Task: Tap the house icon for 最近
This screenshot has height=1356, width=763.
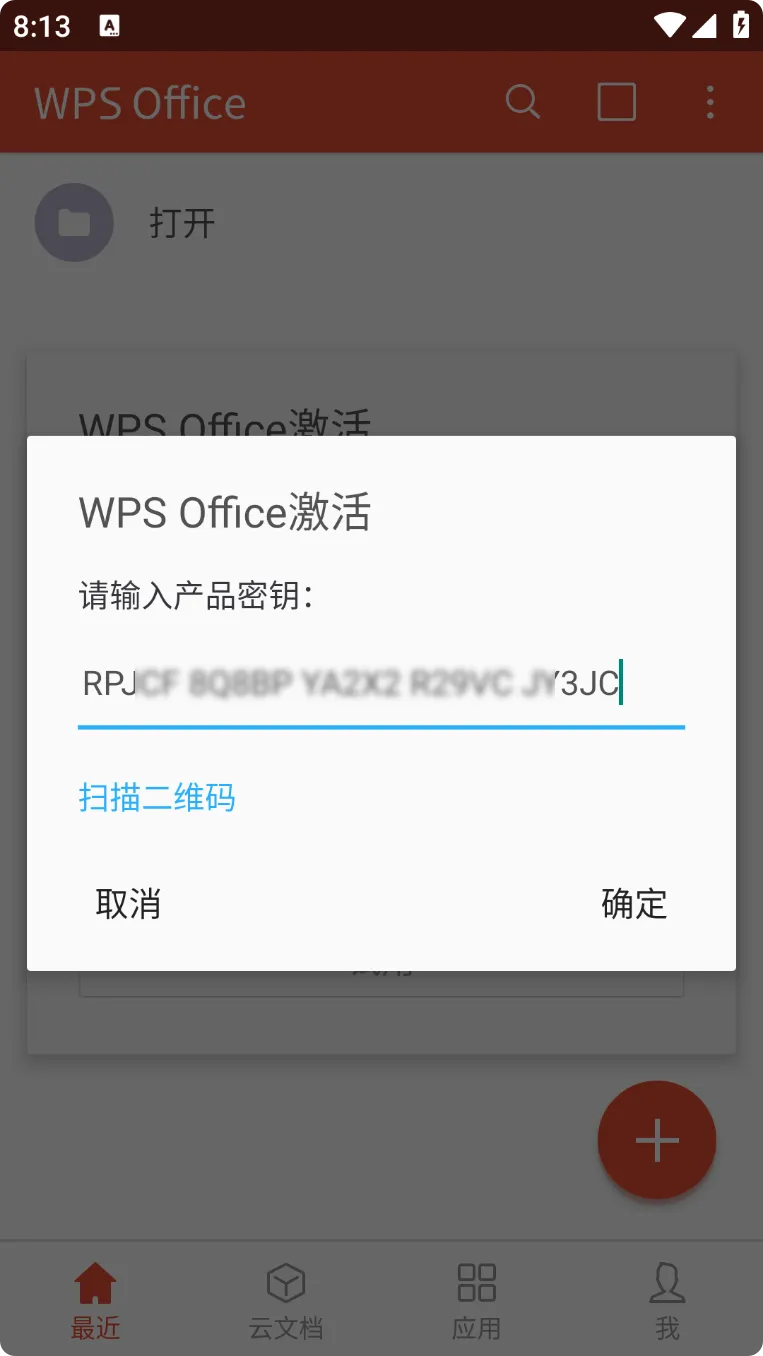Action: pyautogui.click(x=95, y=1283)
